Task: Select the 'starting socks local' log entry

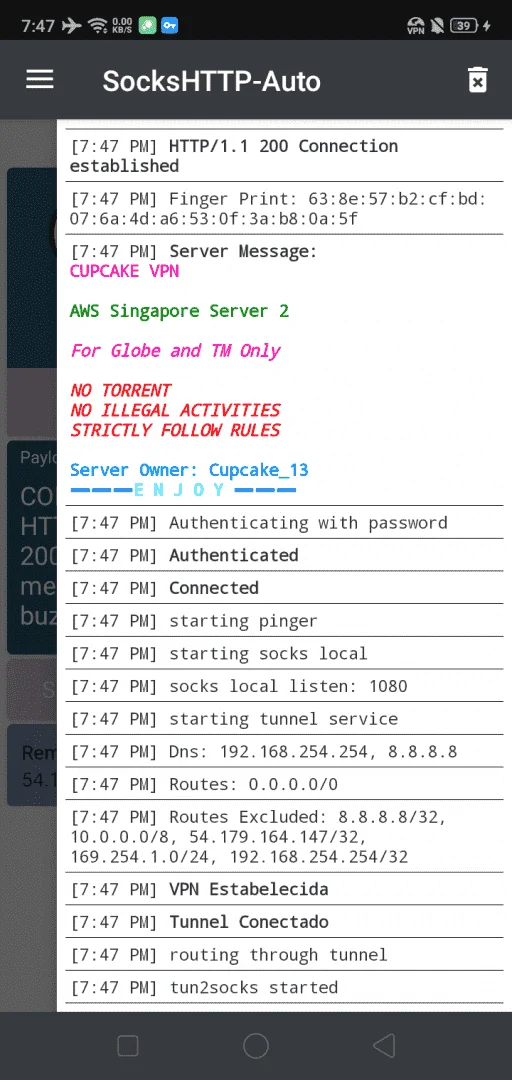Action: (285, 654)
